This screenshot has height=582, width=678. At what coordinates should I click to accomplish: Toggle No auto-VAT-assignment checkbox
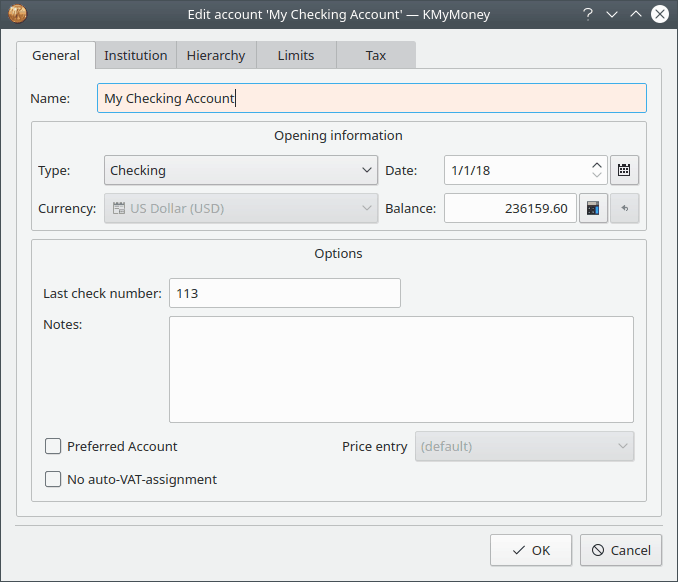point(54,479)
